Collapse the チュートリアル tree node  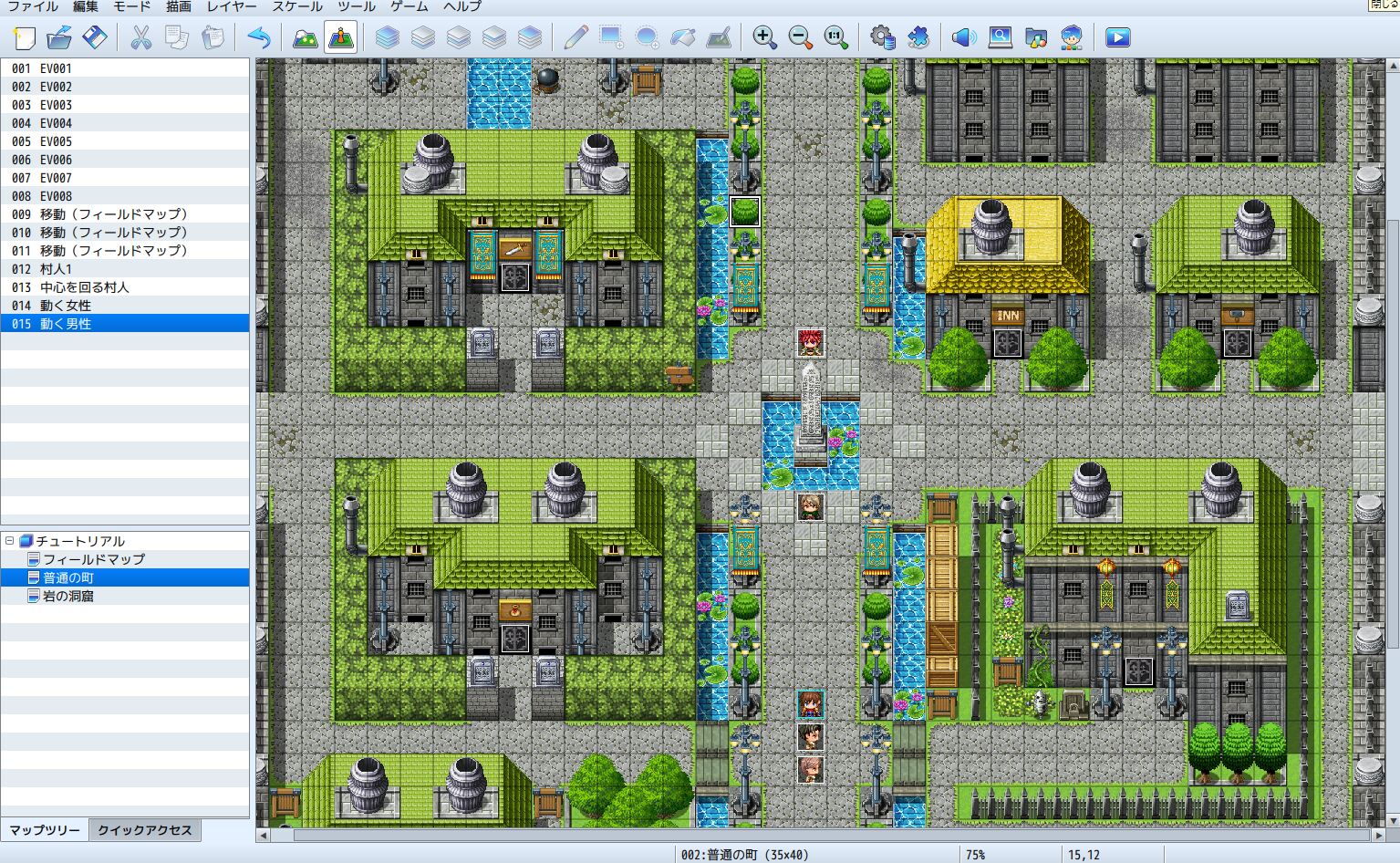(x=9, y=541)
